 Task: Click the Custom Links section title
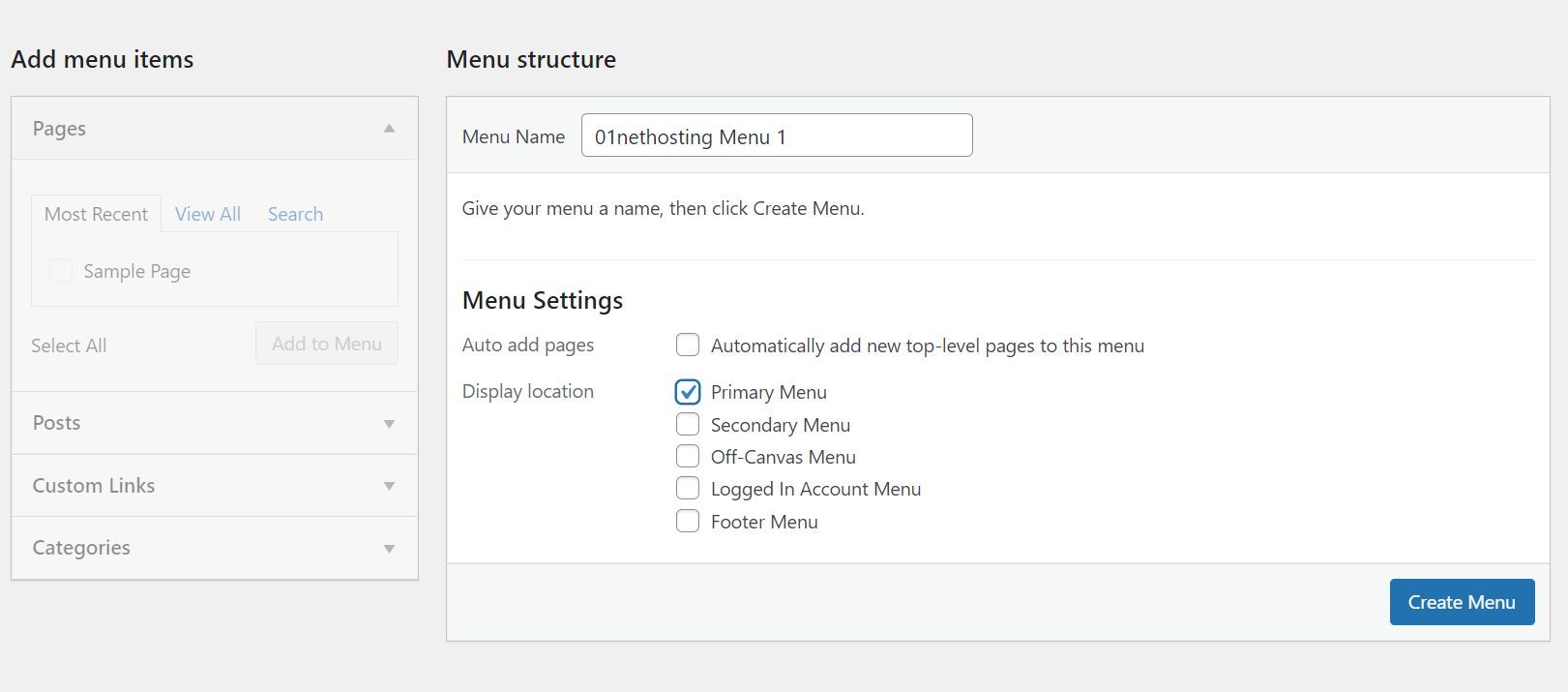tap(94, 486)
